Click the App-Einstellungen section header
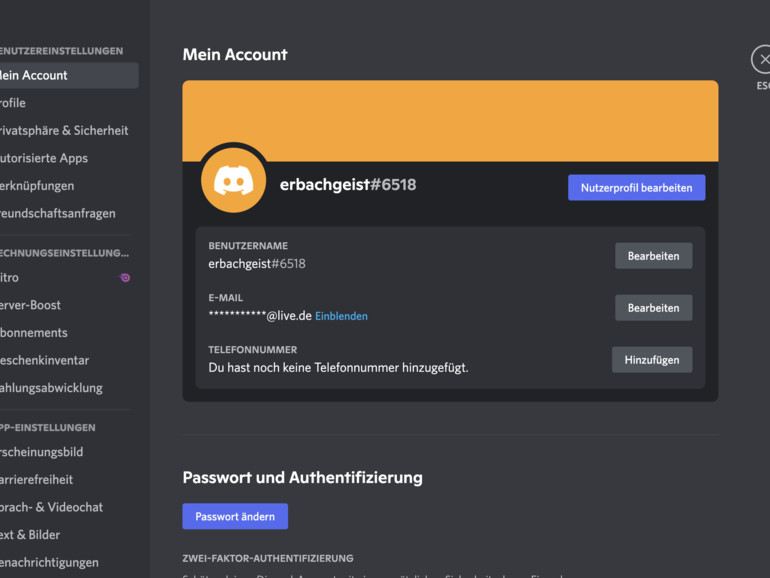 point(48,428)
